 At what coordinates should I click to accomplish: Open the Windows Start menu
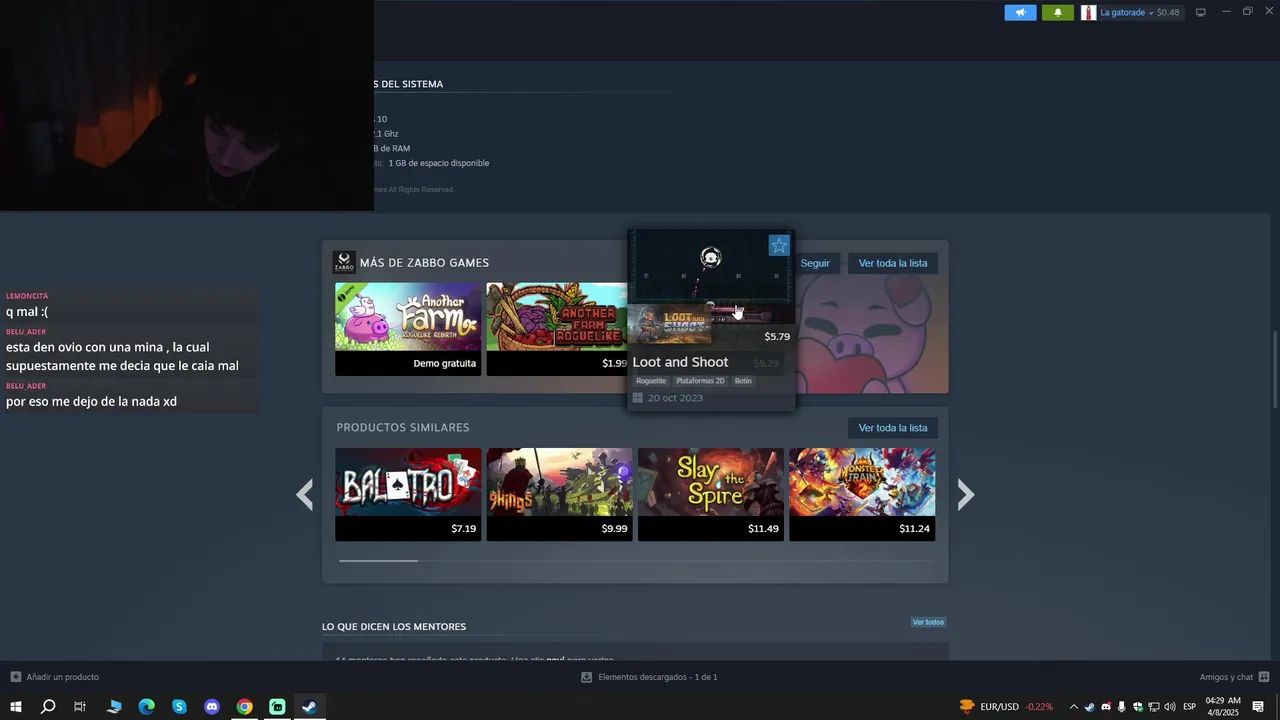pyautogui.click(x=16, y=707)
